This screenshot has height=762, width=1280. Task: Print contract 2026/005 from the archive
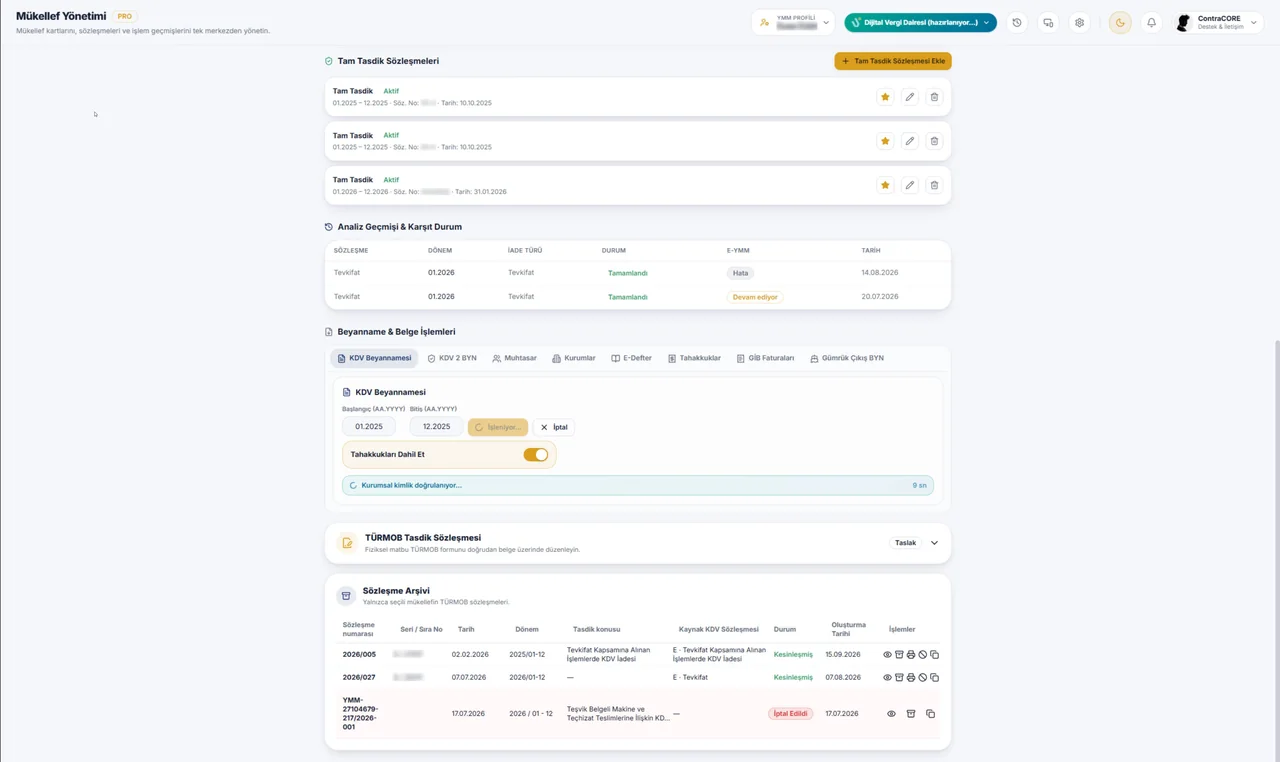coord(911,655)
